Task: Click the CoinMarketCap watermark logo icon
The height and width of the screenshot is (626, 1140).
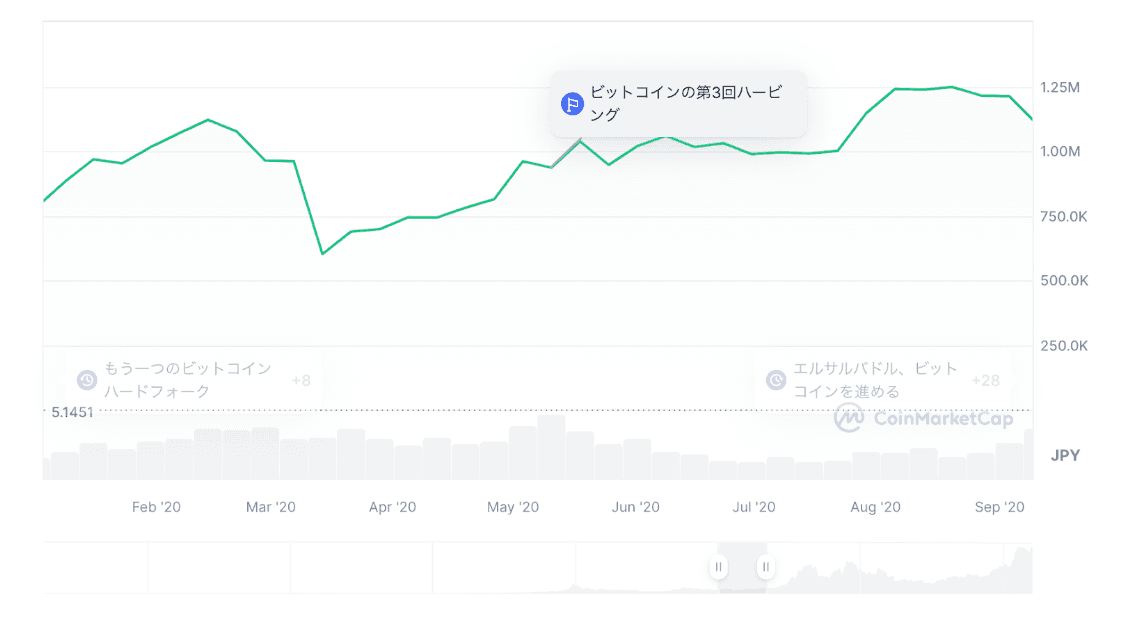Action: click(849, 419)
